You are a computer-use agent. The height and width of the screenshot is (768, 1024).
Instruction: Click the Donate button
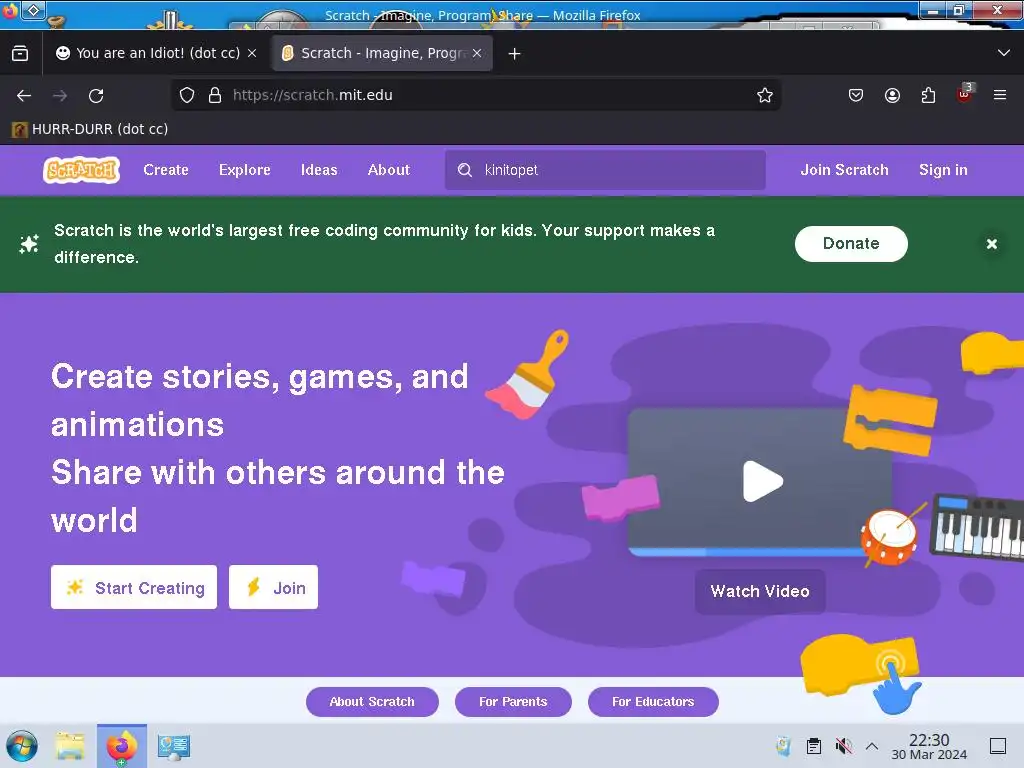(x=850, y=244)
